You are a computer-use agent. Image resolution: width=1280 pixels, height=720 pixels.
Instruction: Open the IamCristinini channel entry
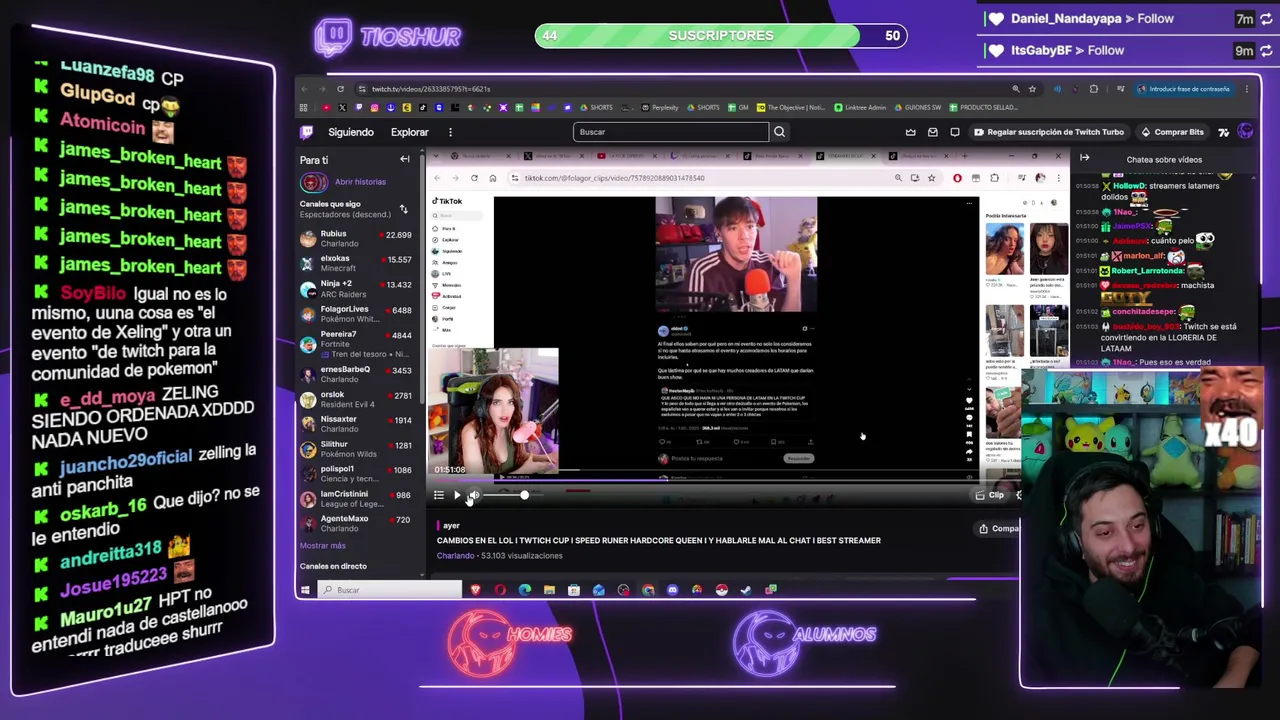coord(356,498)
